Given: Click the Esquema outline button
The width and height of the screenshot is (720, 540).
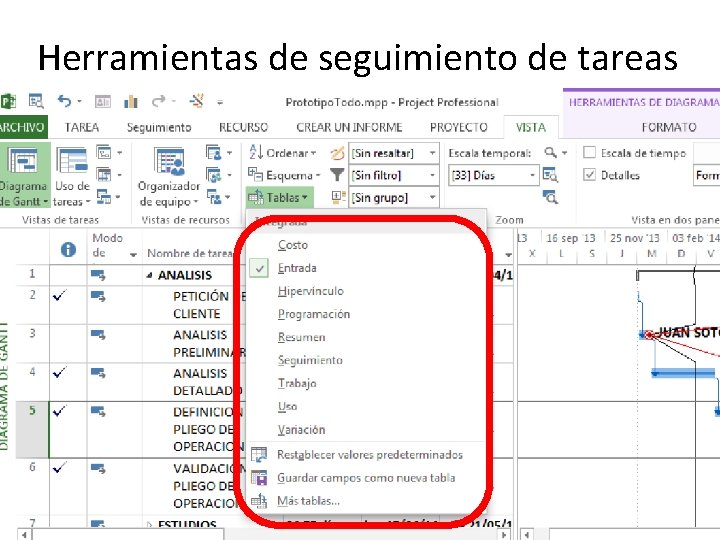Looking at the screenshot, I should coord(284,175).
